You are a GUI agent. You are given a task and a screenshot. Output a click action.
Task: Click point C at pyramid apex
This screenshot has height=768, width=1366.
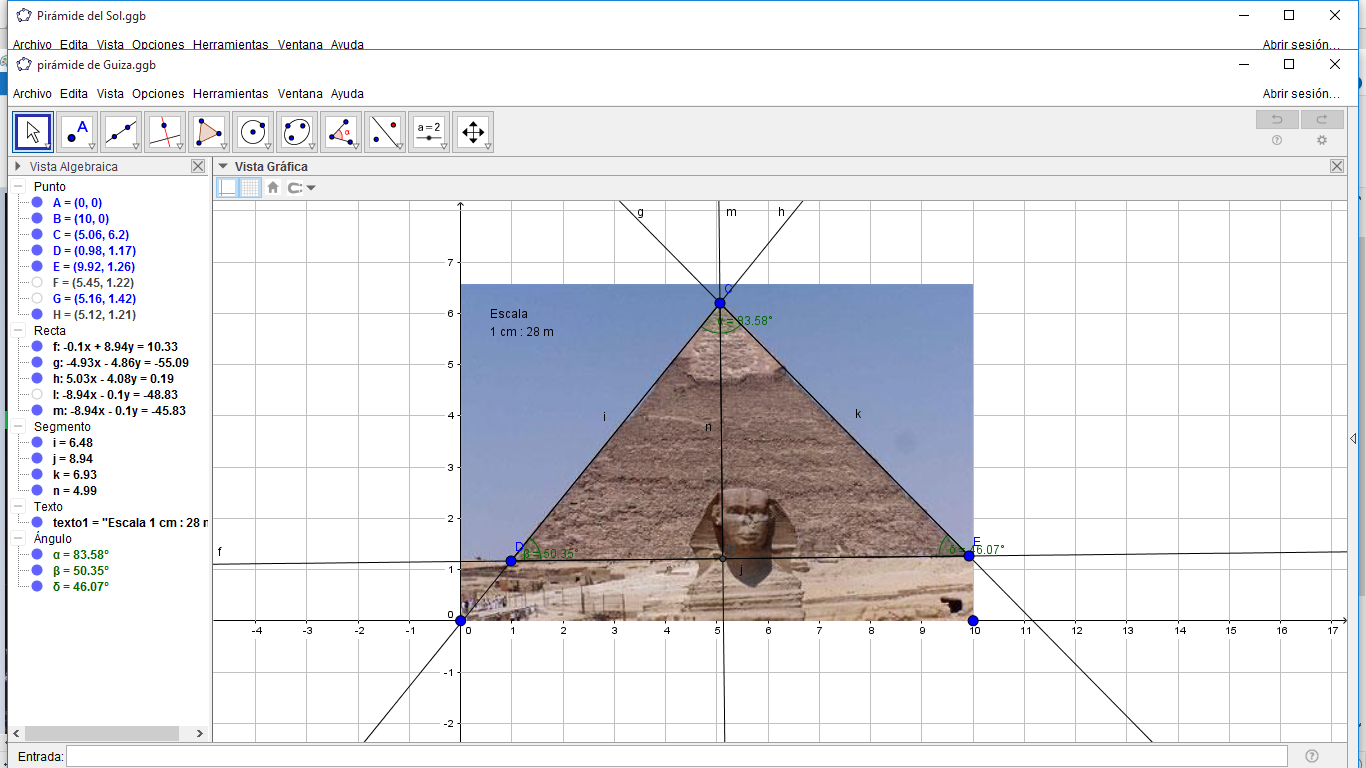720,303
